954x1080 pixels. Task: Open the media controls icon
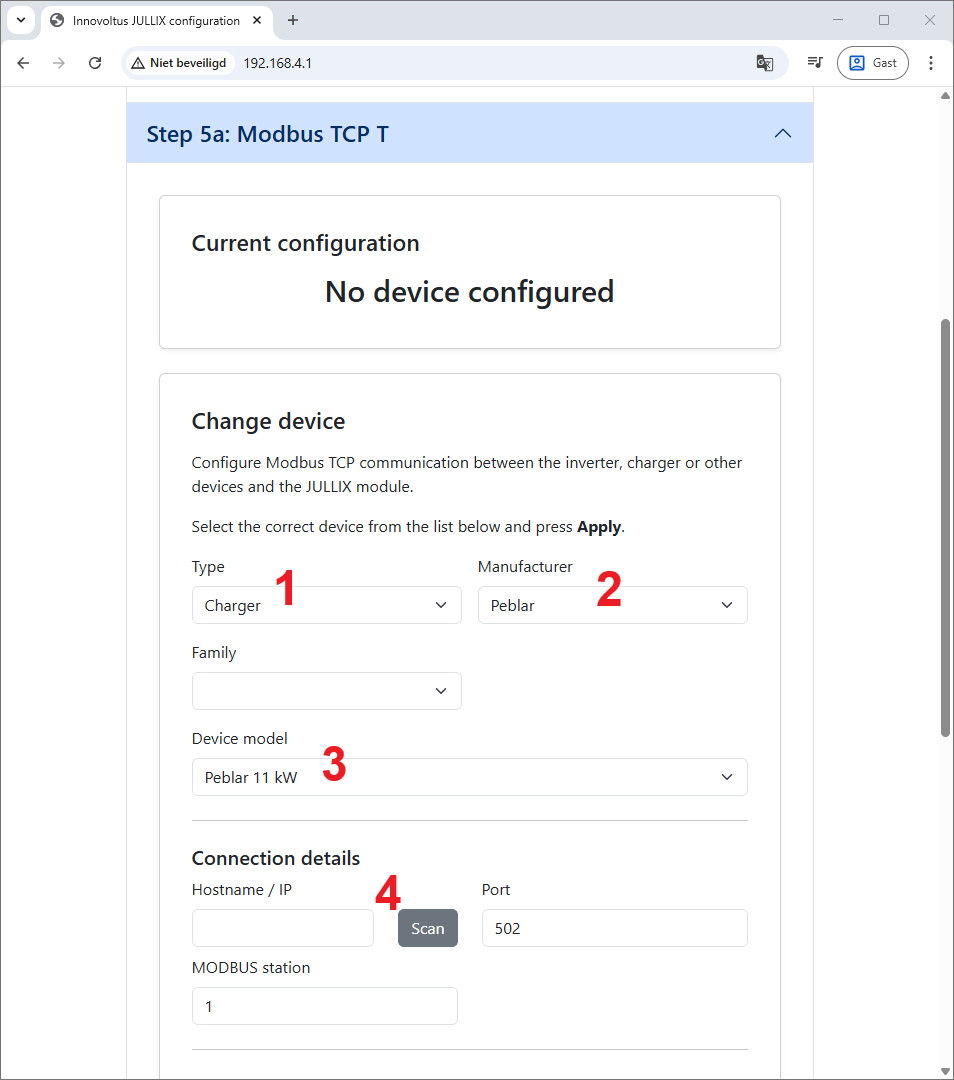click(815, 63)
